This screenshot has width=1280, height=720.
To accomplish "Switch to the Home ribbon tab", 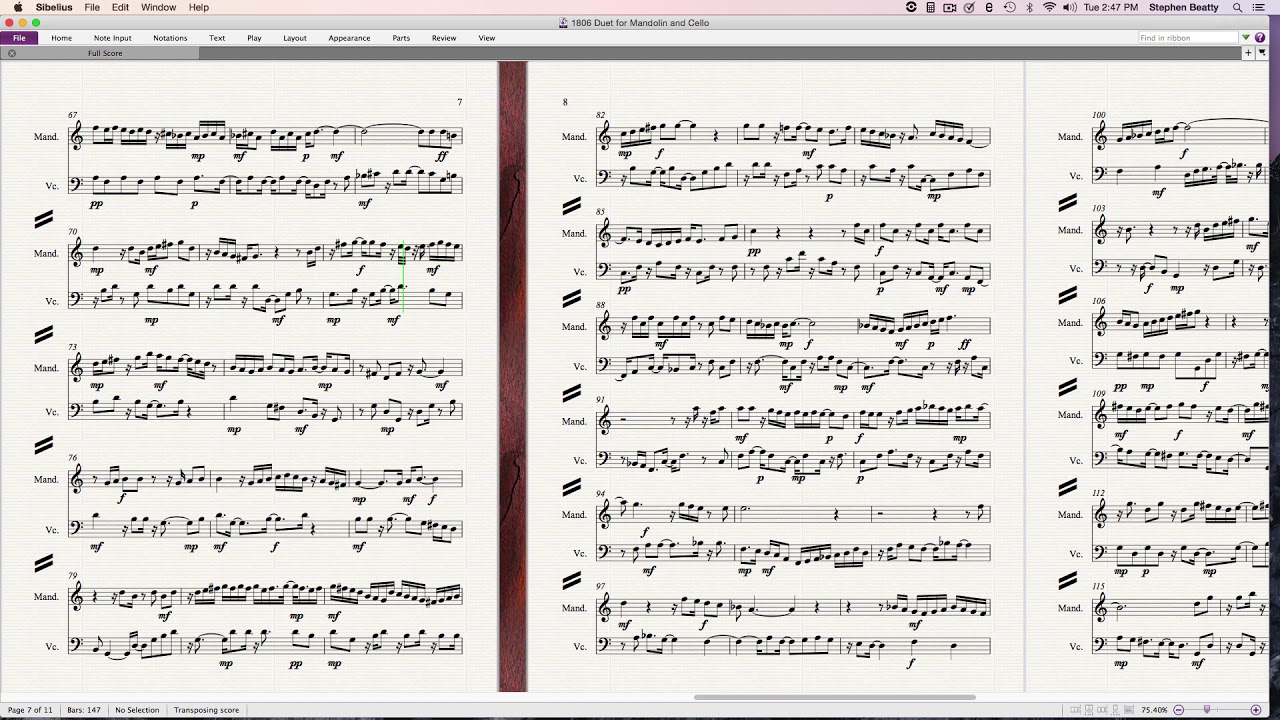I will (61, 38).
